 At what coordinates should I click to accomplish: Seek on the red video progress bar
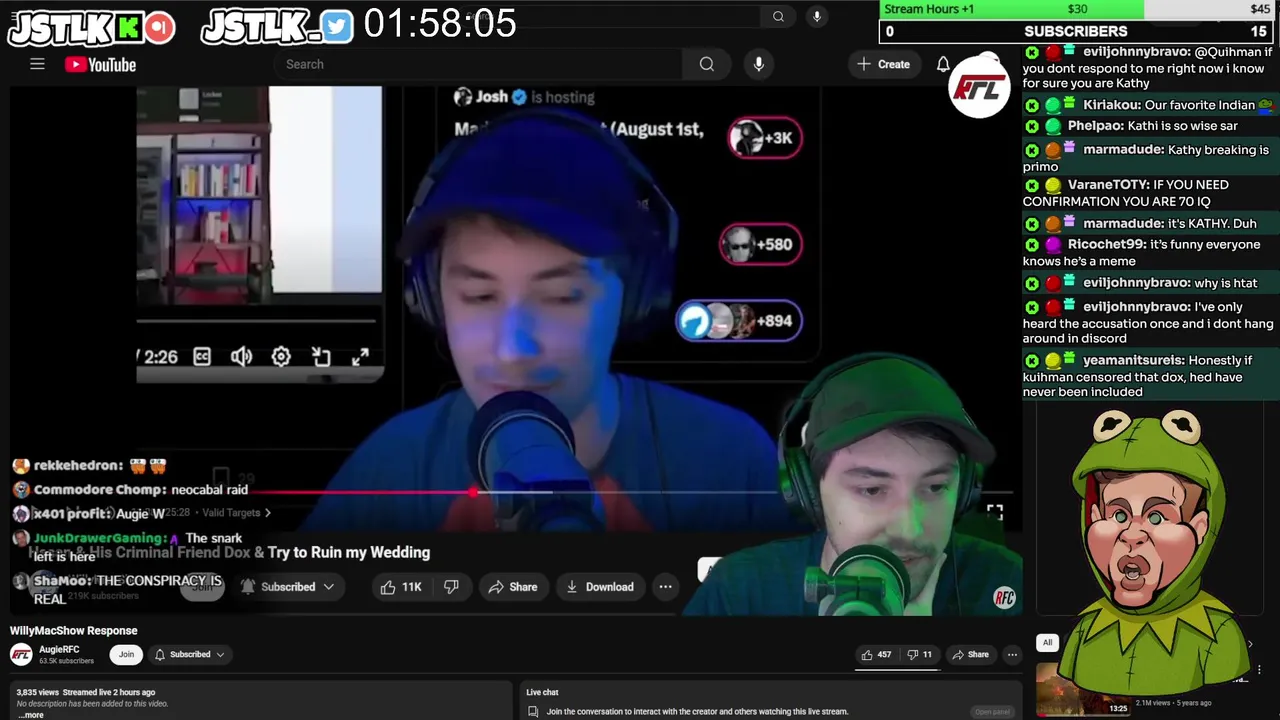pyautogui.click(x=512, y=492)
